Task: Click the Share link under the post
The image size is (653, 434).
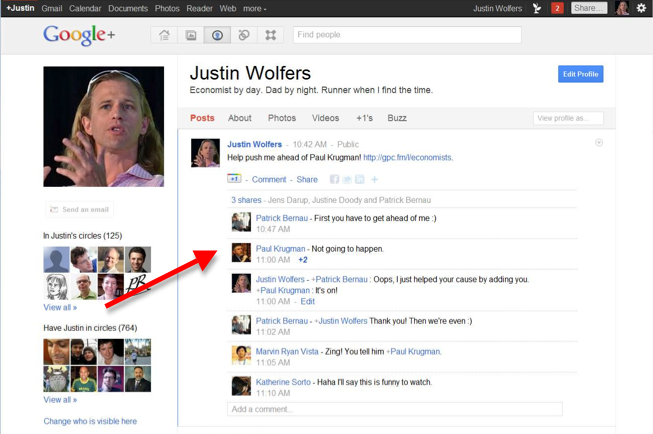Action: coord(307,180)
